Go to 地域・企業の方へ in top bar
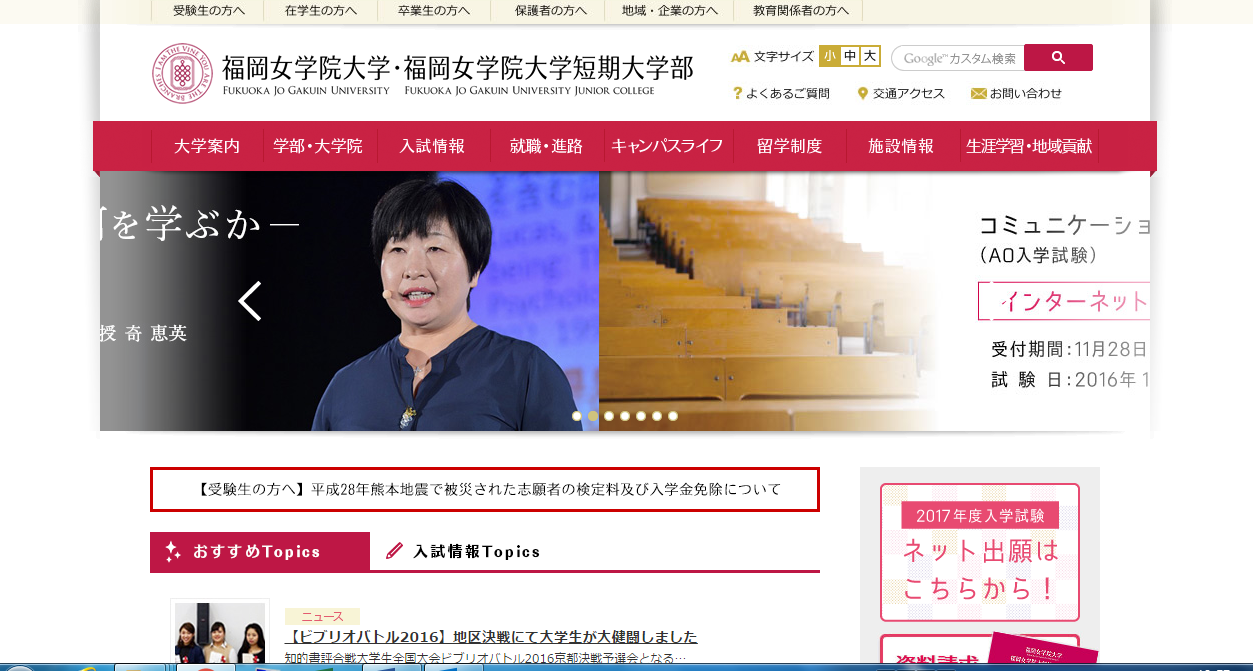 (669, 11)
